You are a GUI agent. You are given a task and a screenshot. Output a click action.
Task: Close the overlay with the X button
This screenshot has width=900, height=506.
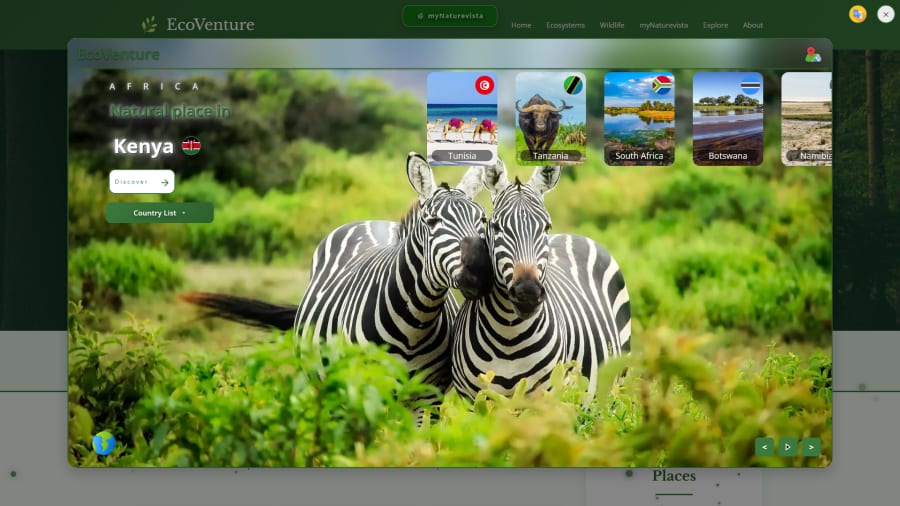[886, 14]
